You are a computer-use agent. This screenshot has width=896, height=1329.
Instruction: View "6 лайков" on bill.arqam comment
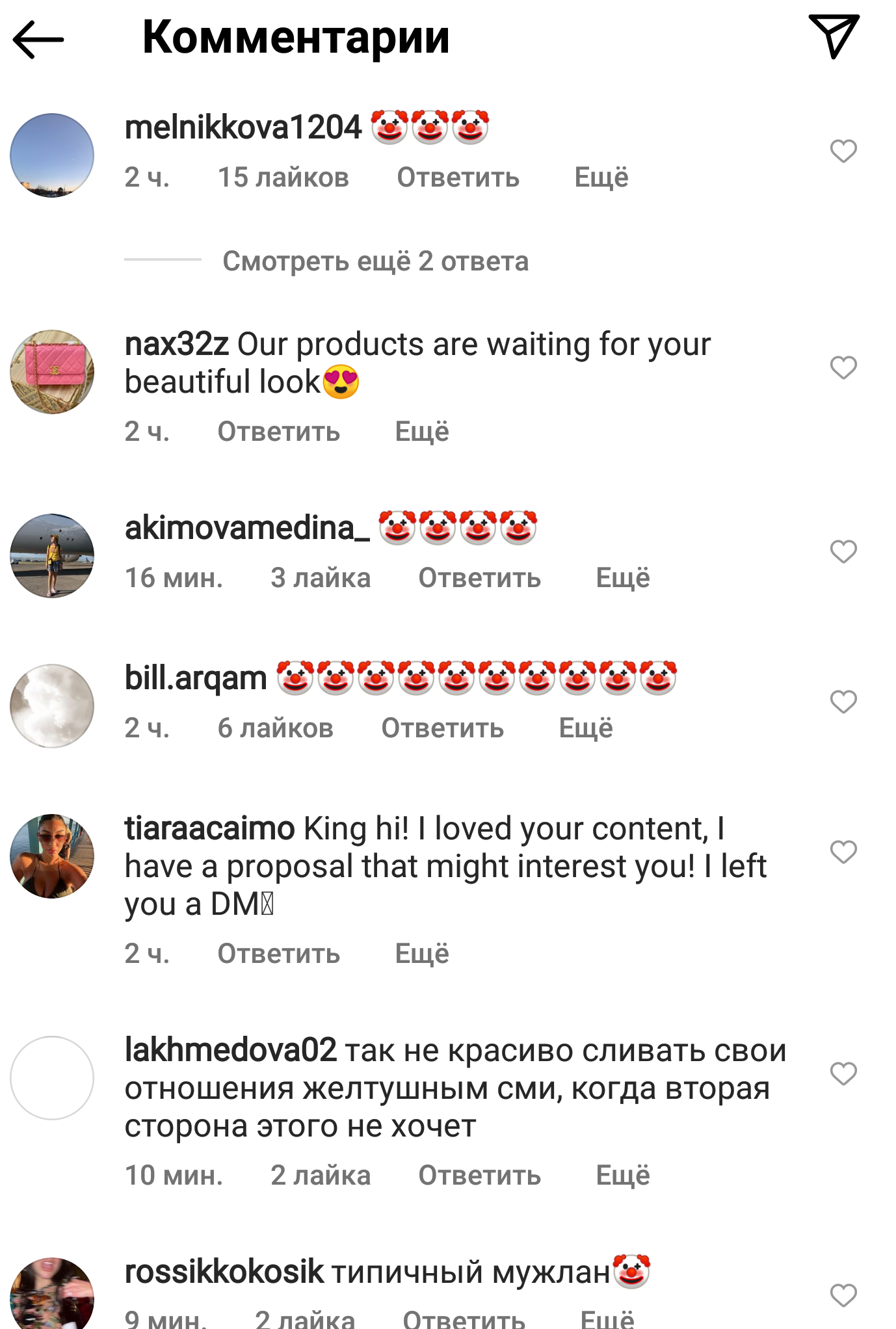(x=275, y=728)
